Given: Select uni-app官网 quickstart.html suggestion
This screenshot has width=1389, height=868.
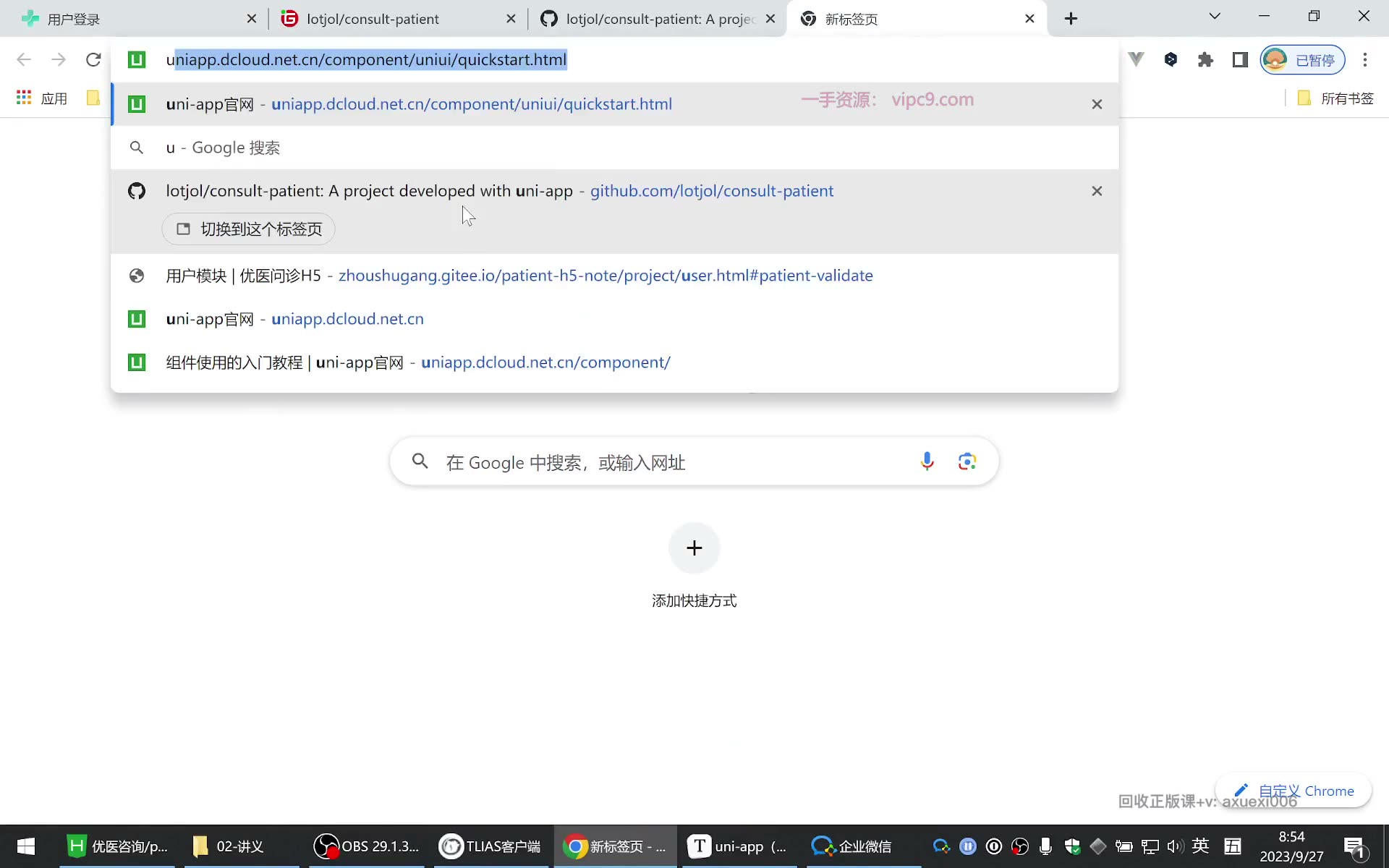Looking at the screenshot, I should (x=615, y=104).
